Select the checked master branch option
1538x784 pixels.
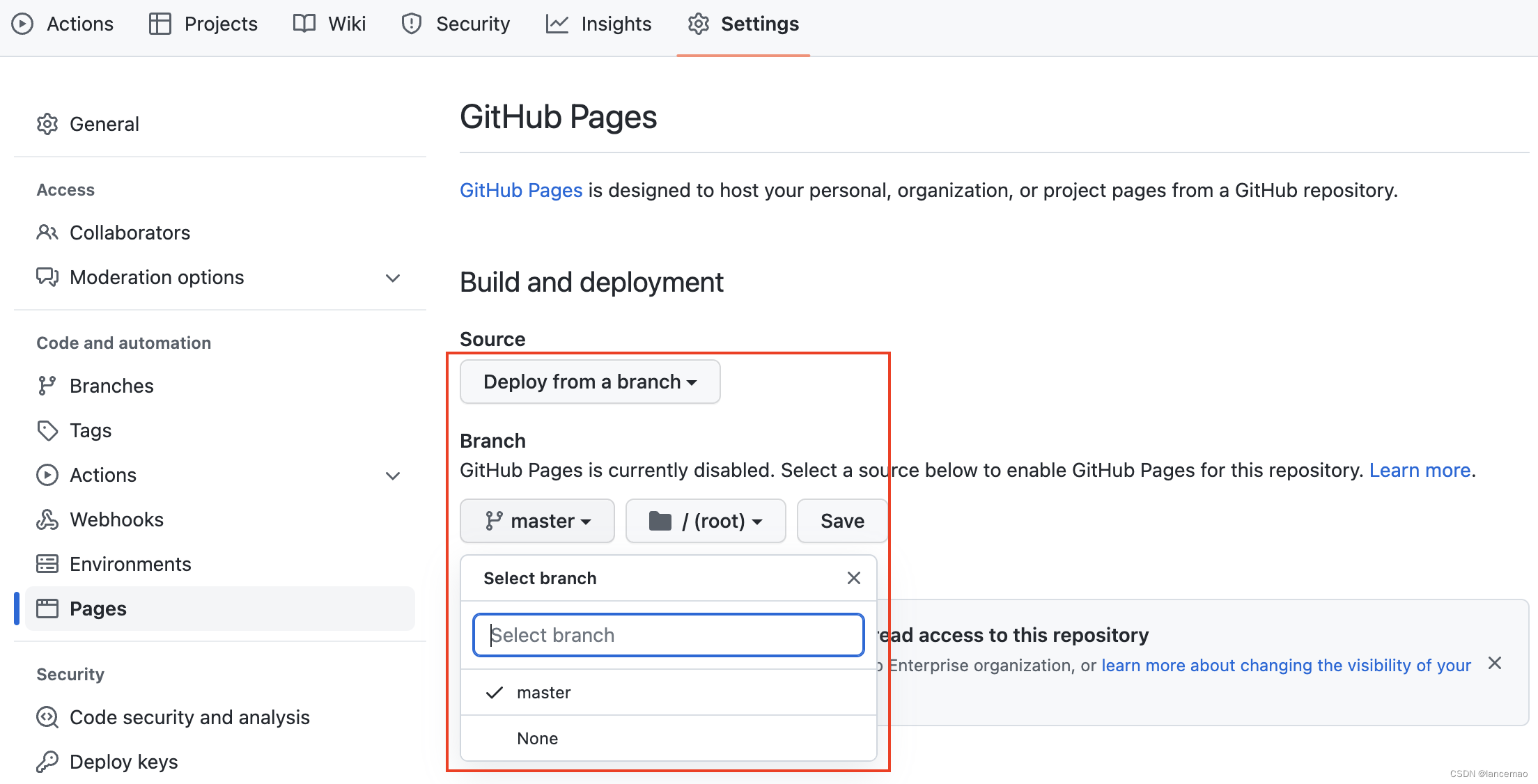coord(543,693)
